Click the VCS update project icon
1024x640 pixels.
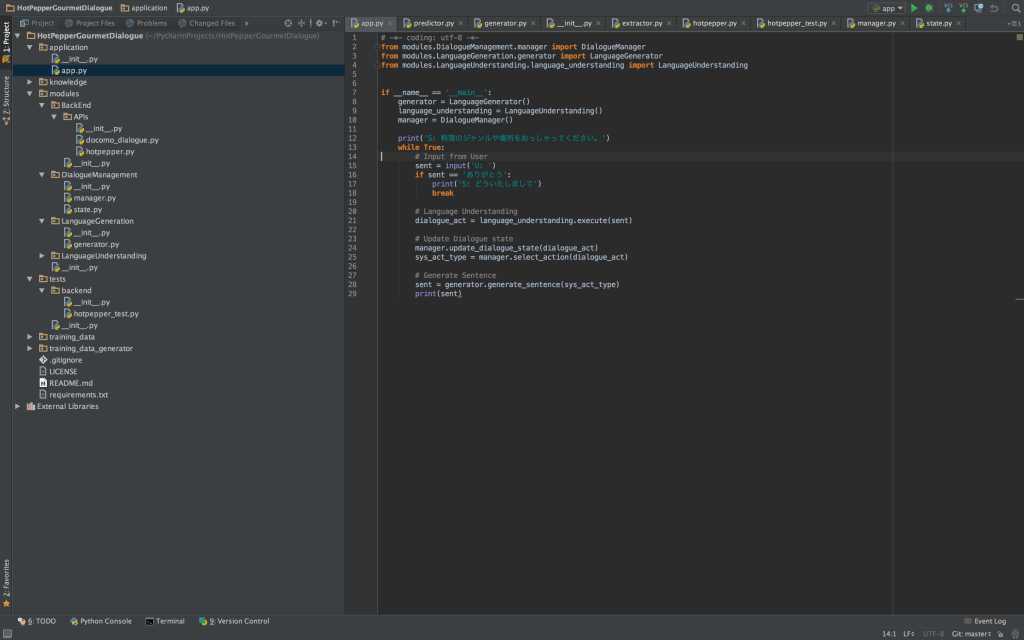(x=948, y=8)
